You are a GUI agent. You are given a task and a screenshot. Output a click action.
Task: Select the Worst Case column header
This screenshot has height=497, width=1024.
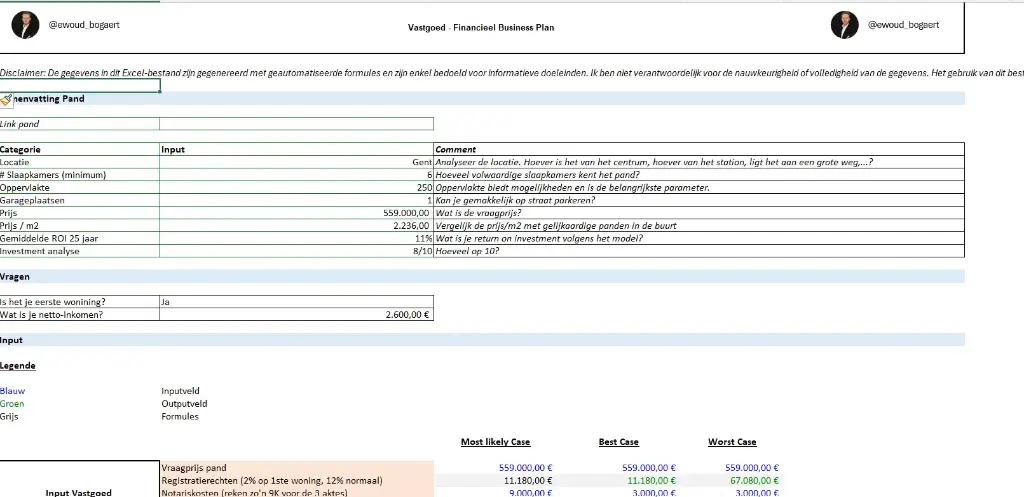[732, 442]
